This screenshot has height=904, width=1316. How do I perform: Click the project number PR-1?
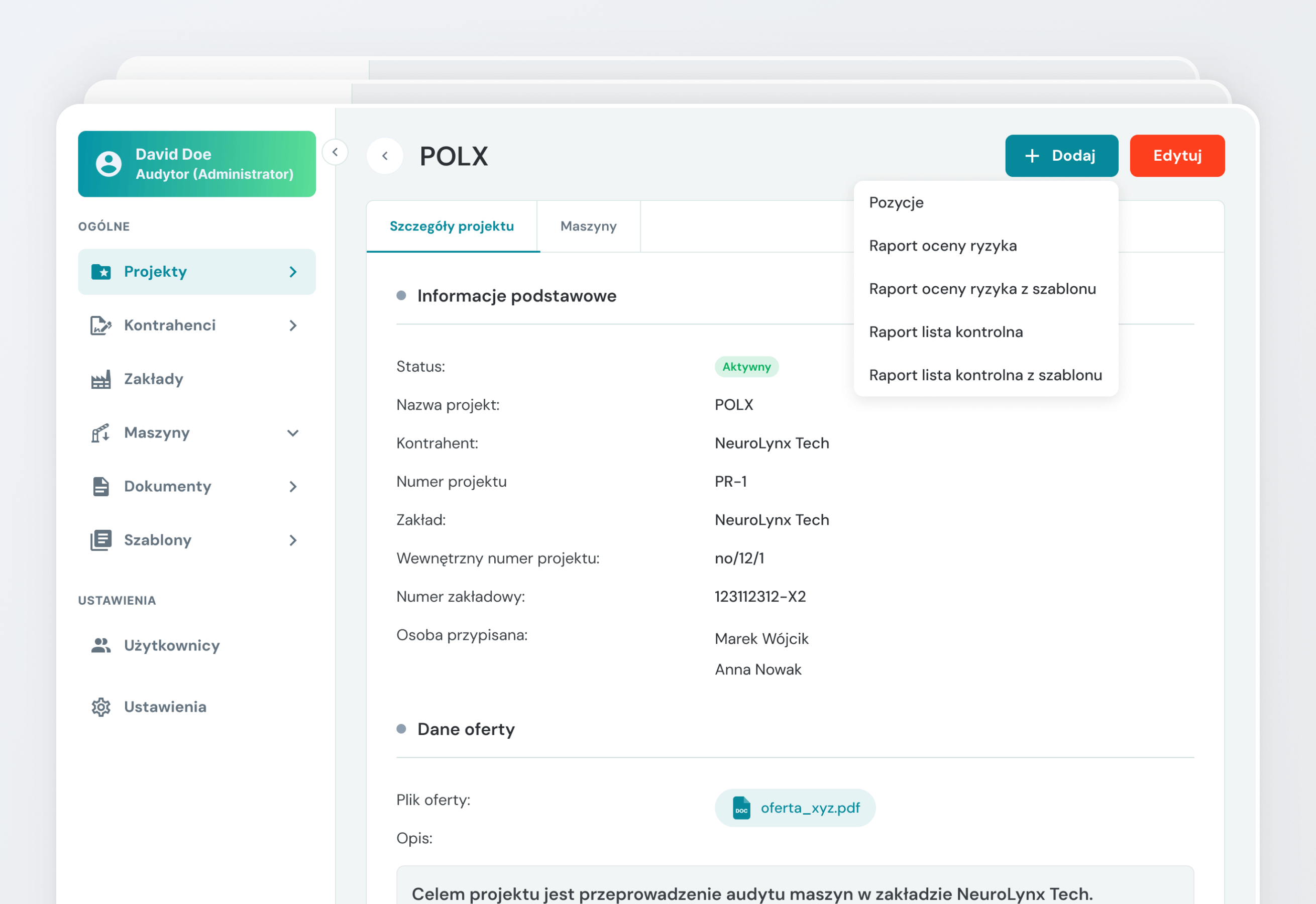point(731,482)
